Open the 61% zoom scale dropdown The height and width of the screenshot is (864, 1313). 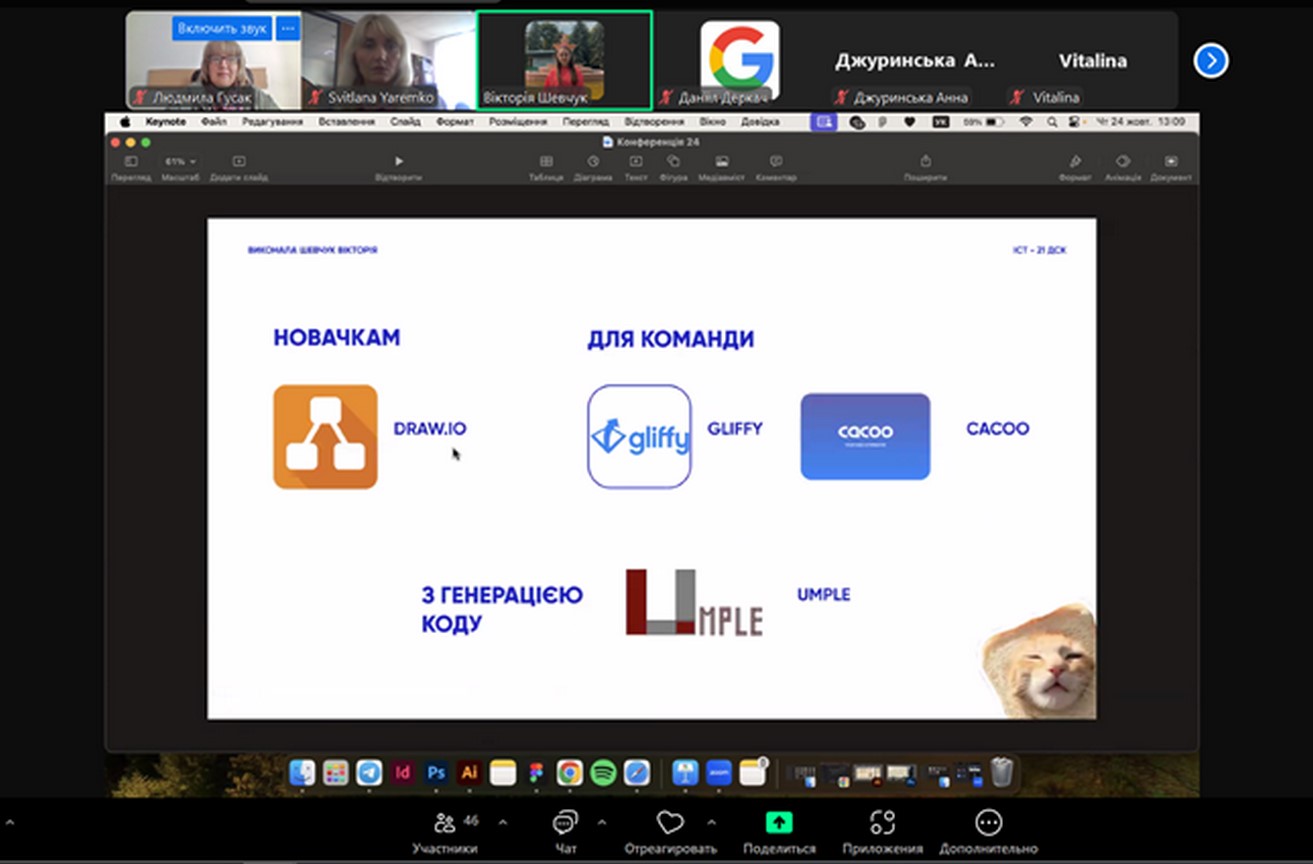[x=181, y=161]
